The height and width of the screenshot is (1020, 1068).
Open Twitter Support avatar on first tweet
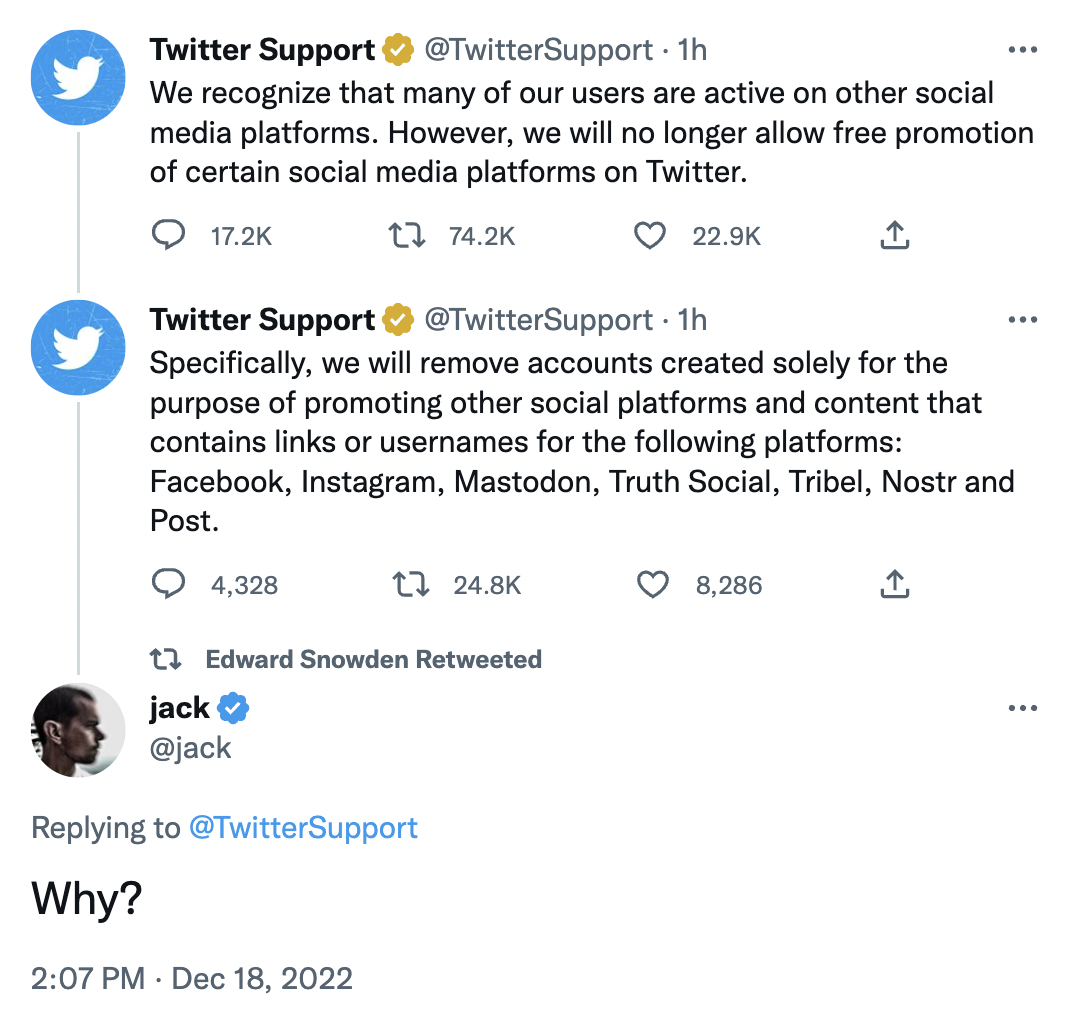78,78
